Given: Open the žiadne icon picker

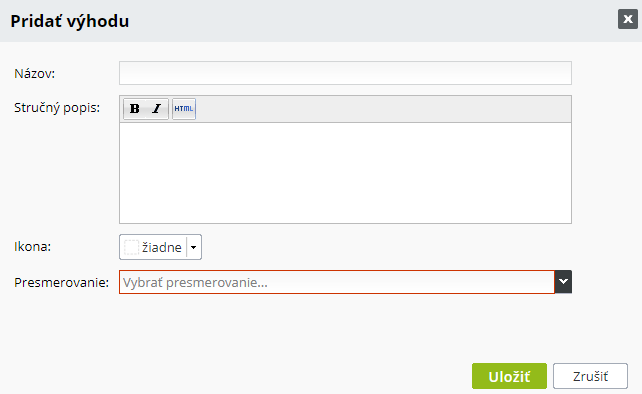Looking at the screenshot, I should [160, 247].
